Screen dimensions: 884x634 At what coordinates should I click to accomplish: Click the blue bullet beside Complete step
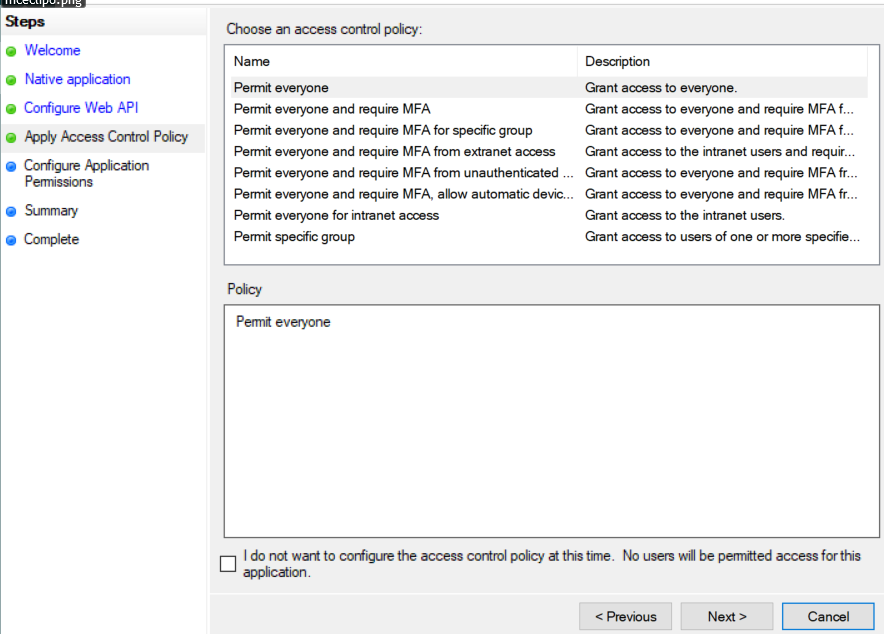pyautogui.click(x=11, y=241)
